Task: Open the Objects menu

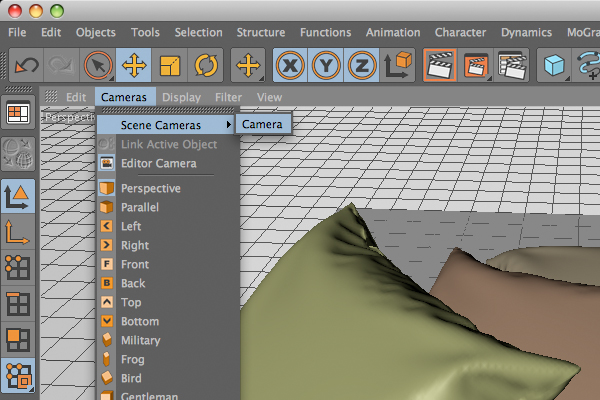Action: pyautogui.click(x=96, y=33)
